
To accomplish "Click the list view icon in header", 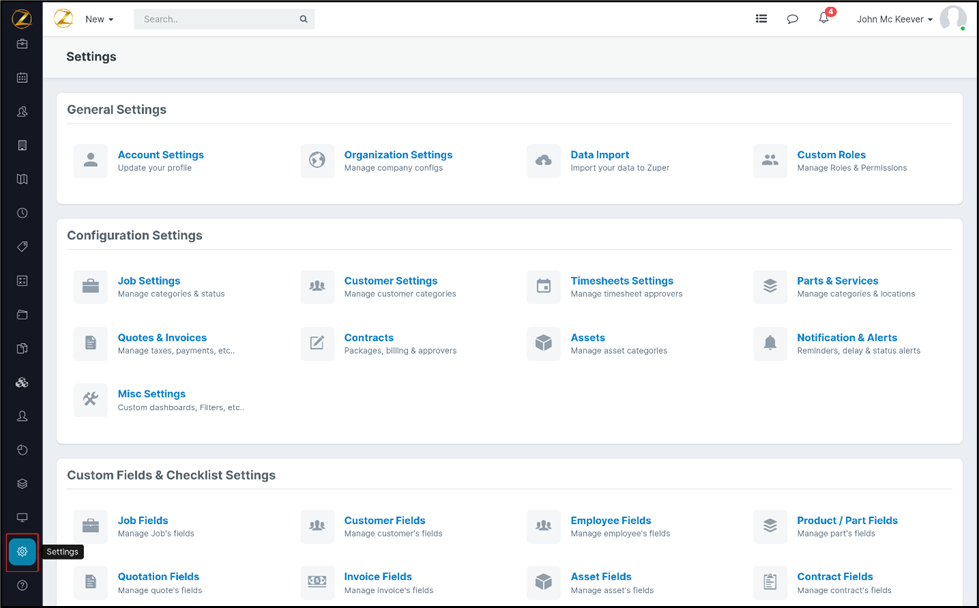I will point(761,19).
